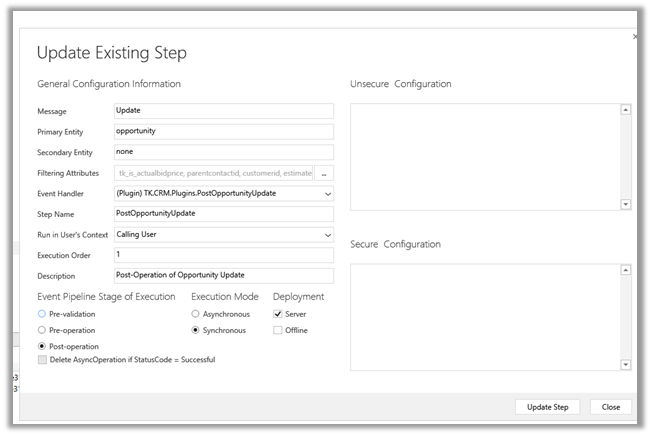Click Secure Configuration scroll down arrow
Screen dimensions: 650x435
click(625, 364)
